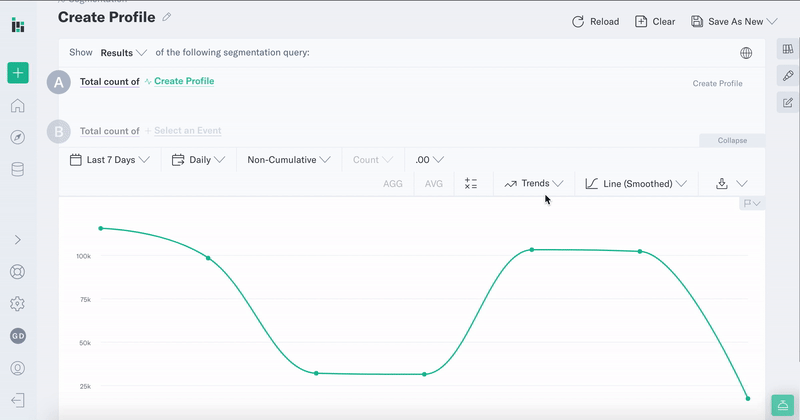
Task: Open the settings gear in sidebar
Action: coord(18,304)
